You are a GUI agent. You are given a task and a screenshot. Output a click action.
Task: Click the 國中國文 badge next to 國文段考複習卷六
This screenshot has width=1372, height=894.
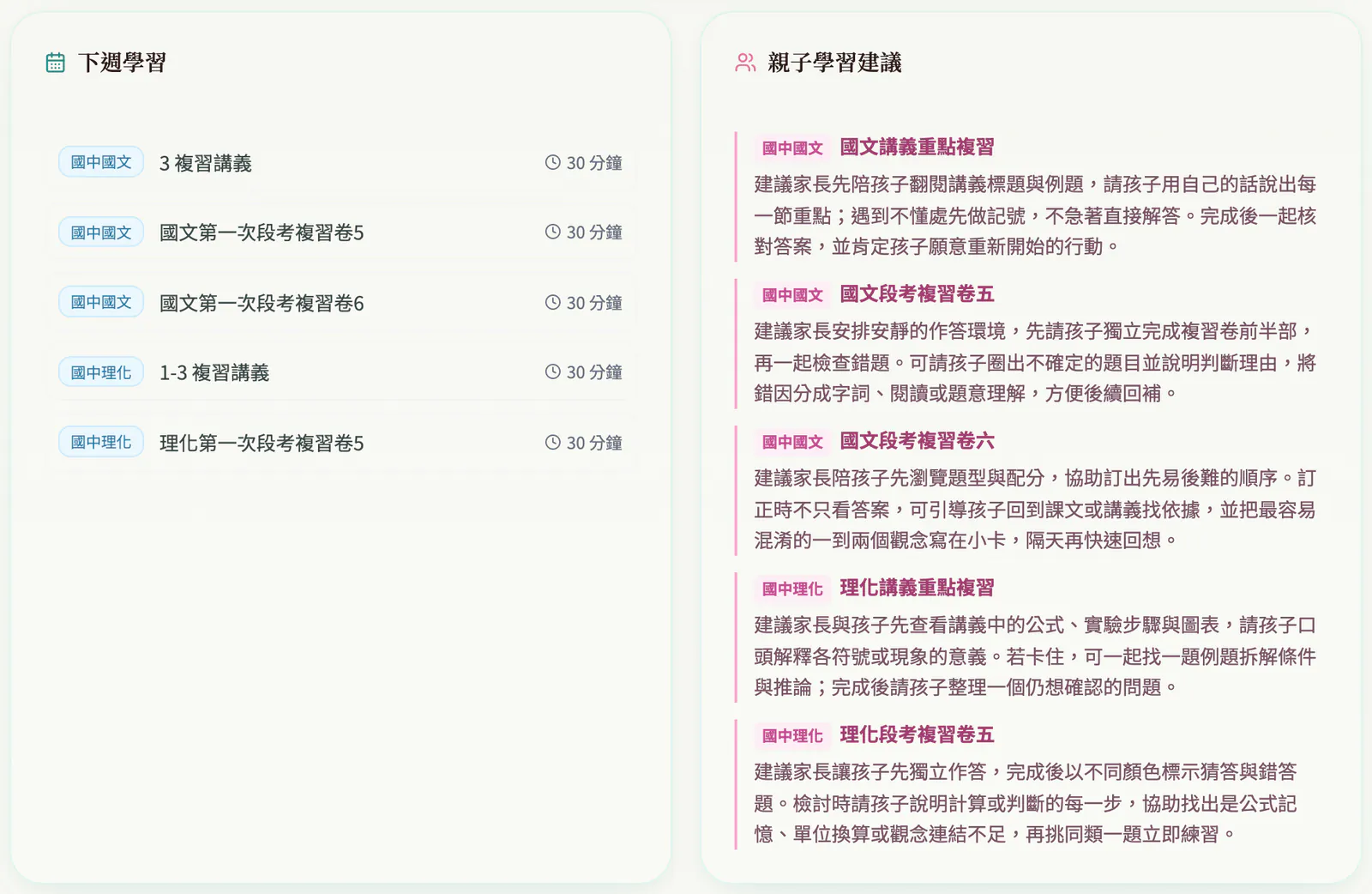[x=792, y=442]
